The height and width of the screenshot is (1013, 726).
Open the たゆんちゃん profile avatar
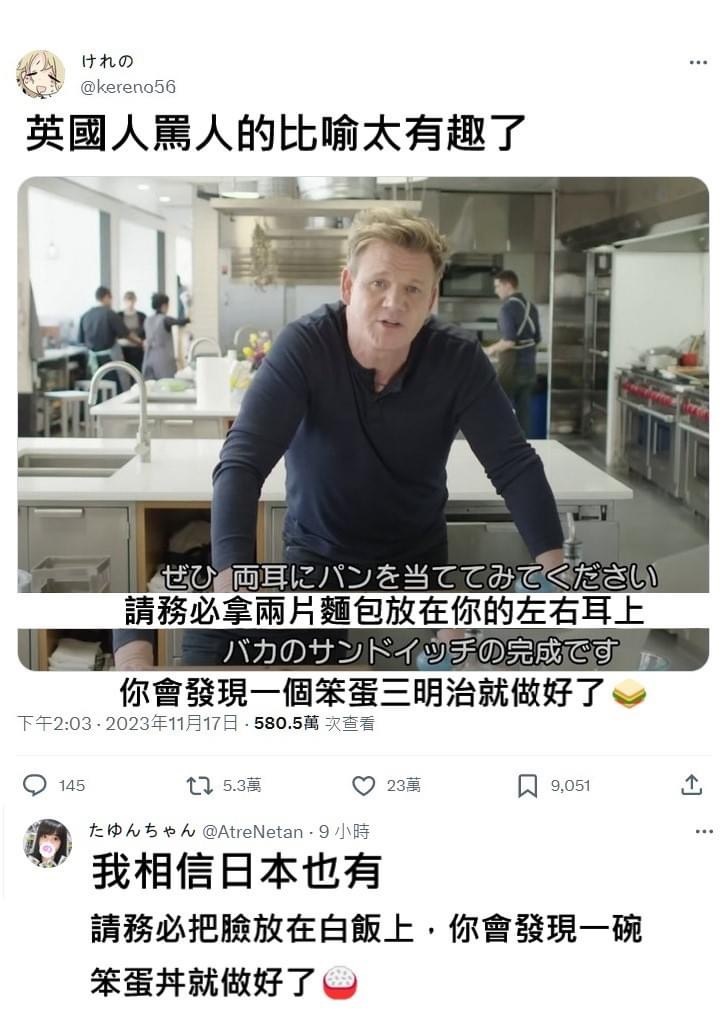click(48, 843)
